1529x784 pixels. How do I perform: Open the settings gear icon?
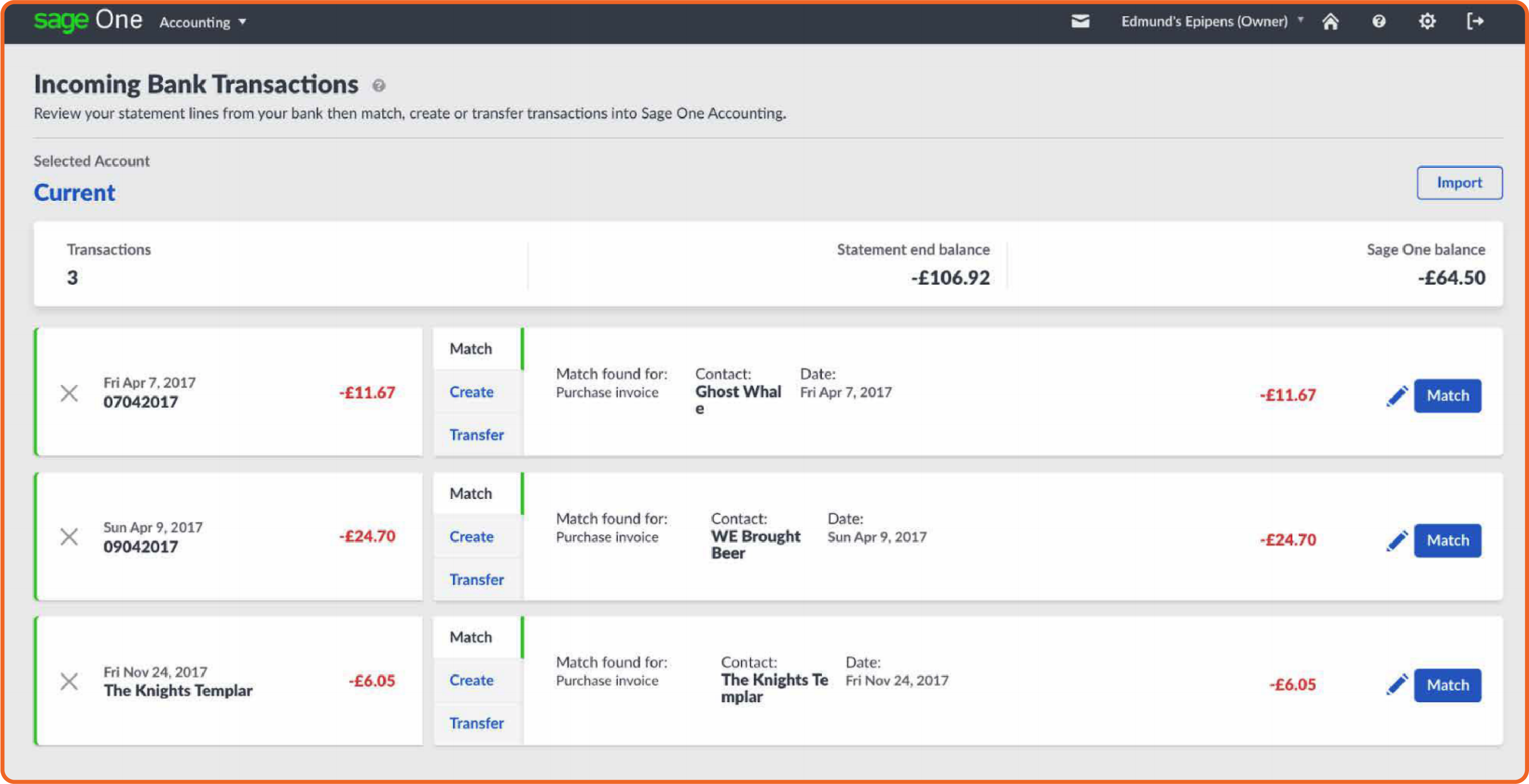coord(1427,21)
